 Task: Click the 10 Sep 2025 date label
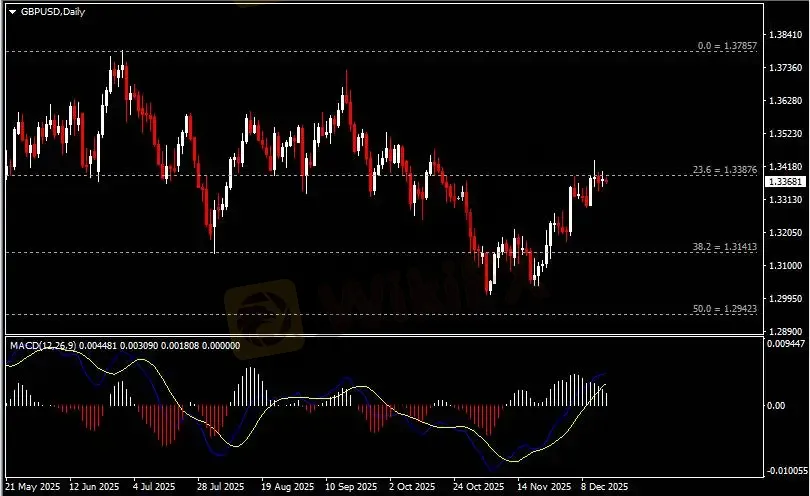[351, 487]
